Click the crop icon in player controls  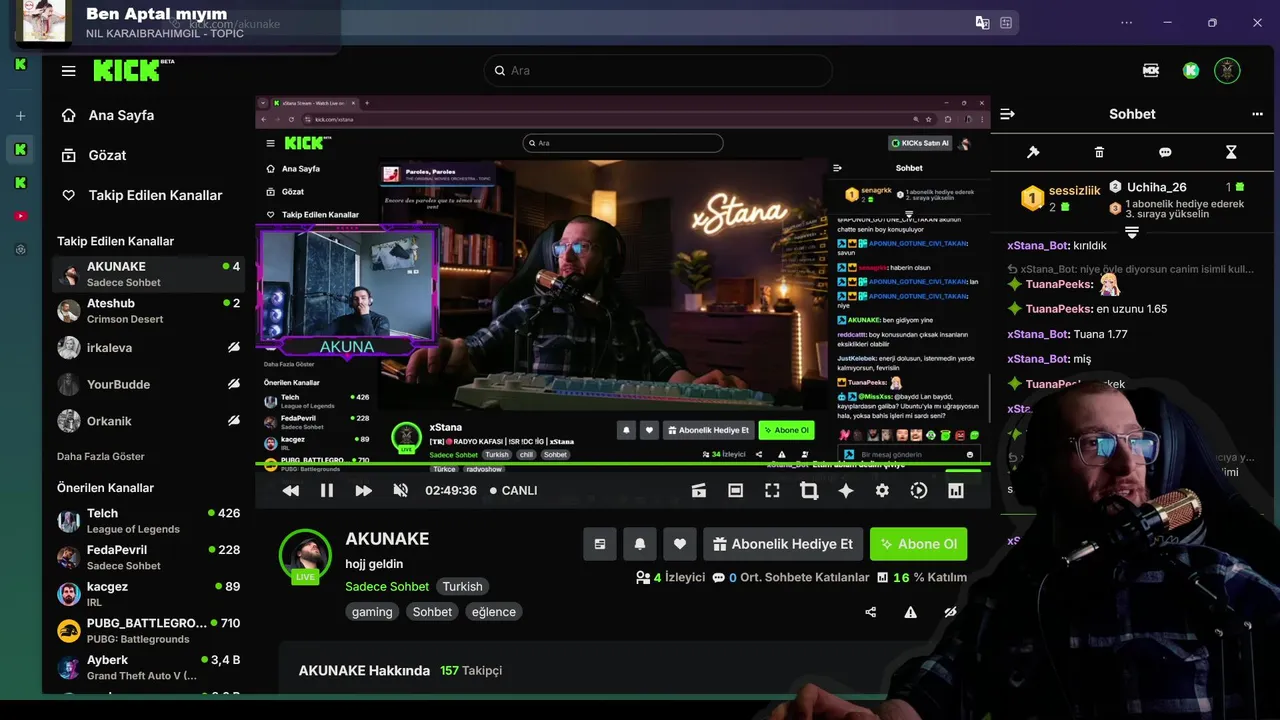tap(809, 491)
